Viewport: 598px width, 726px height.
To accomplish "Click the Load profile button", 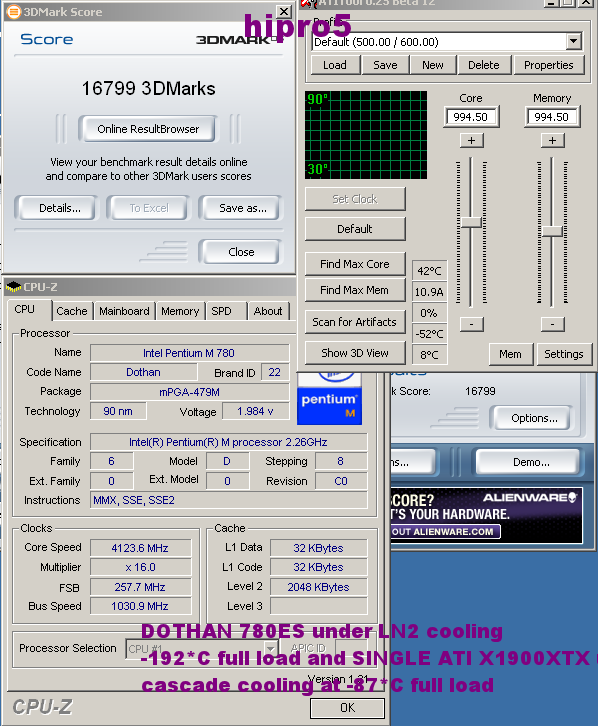I will [335, 65].
